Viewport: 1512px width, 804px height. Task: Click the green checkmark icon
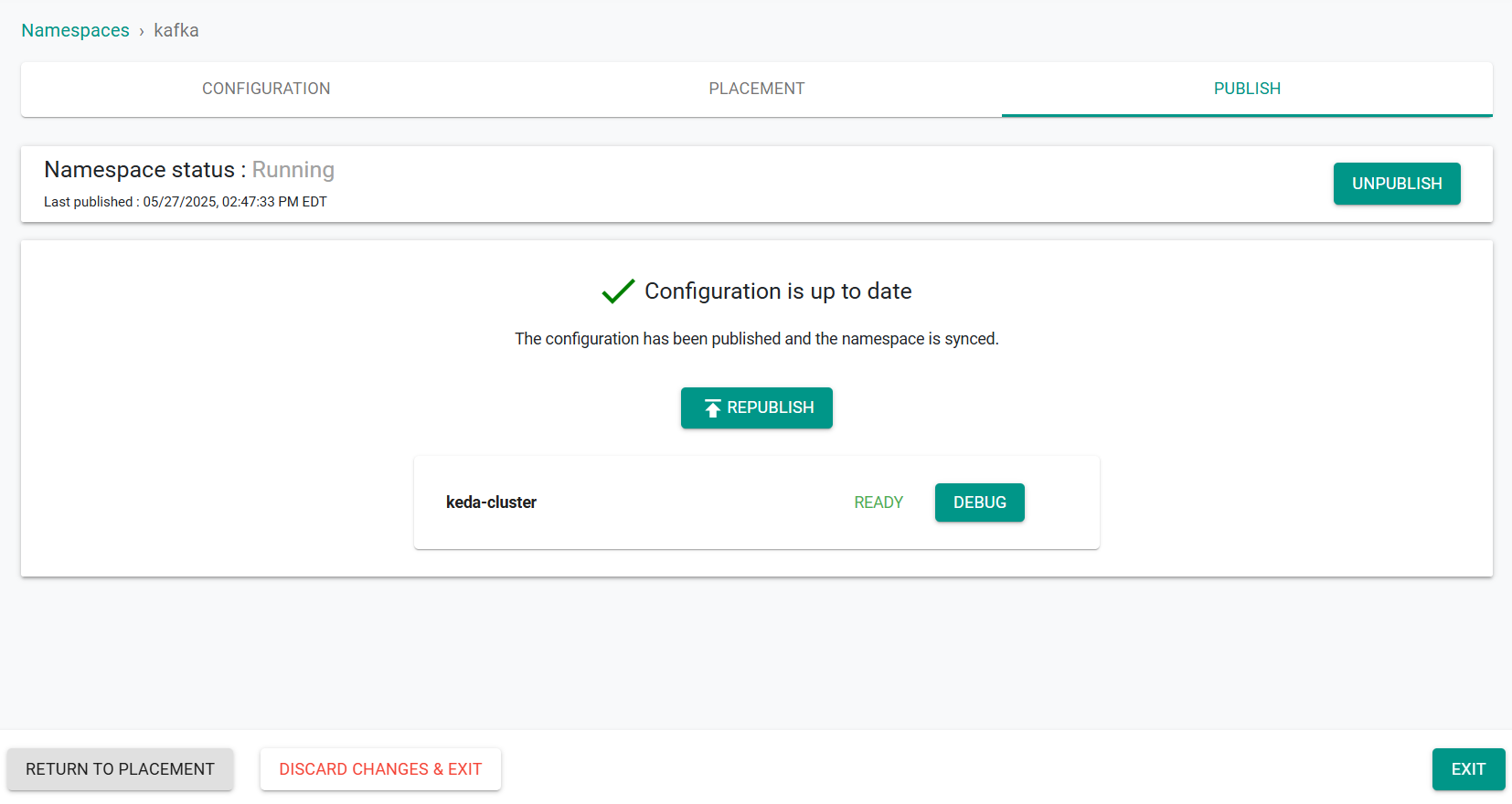[618, 291]
